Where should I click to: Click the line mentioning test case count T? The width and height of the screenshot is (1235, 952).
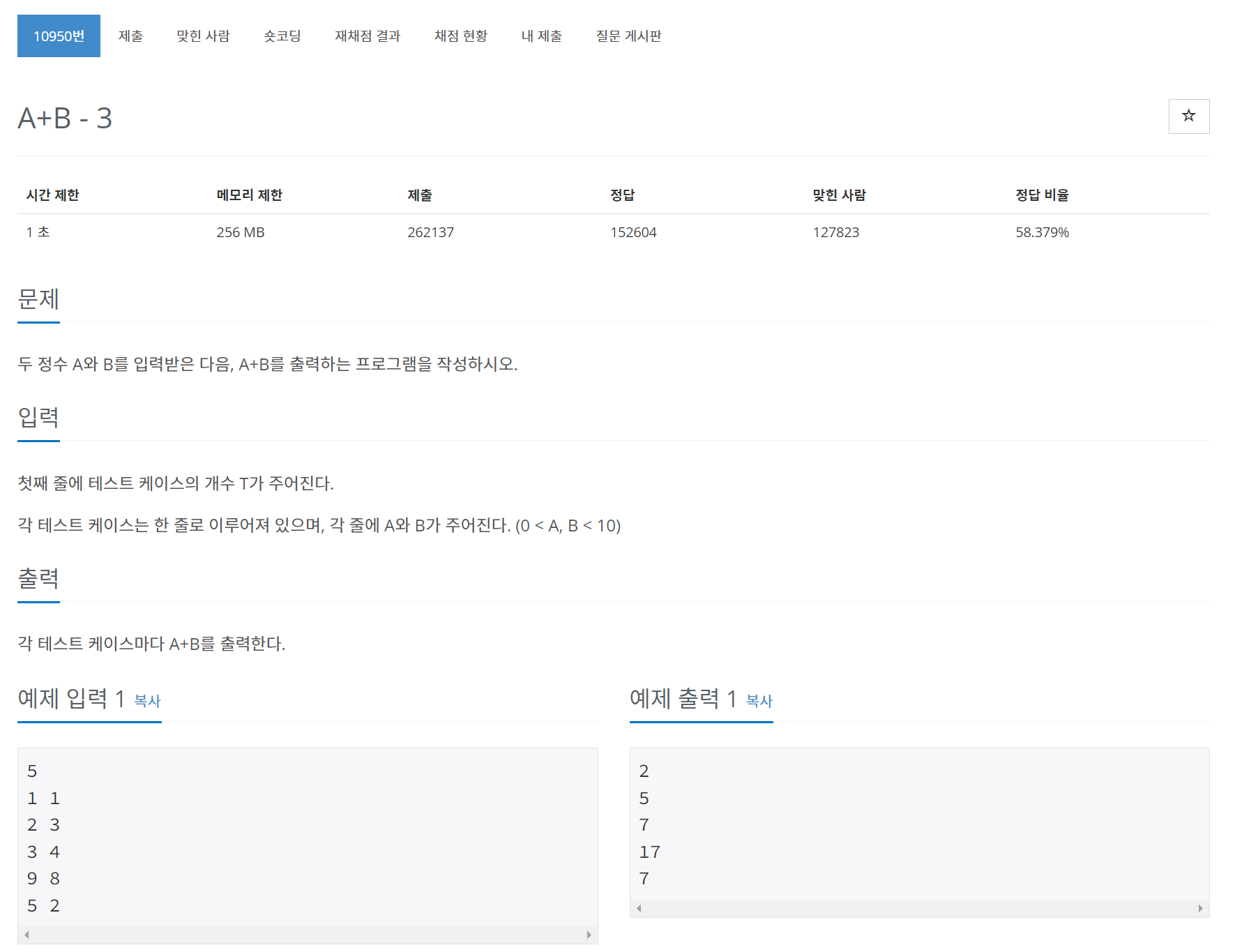tap(176, 483)
